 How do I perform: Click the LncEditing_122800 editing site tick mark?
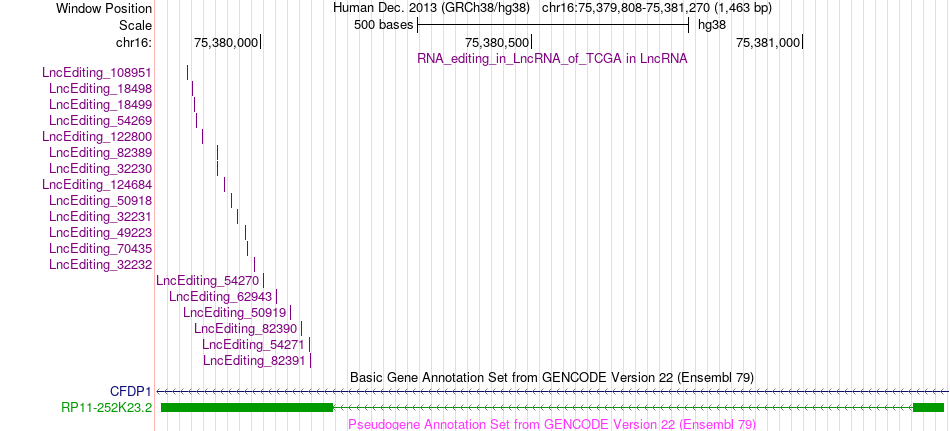pyautogui.click(x=202, y=136)
